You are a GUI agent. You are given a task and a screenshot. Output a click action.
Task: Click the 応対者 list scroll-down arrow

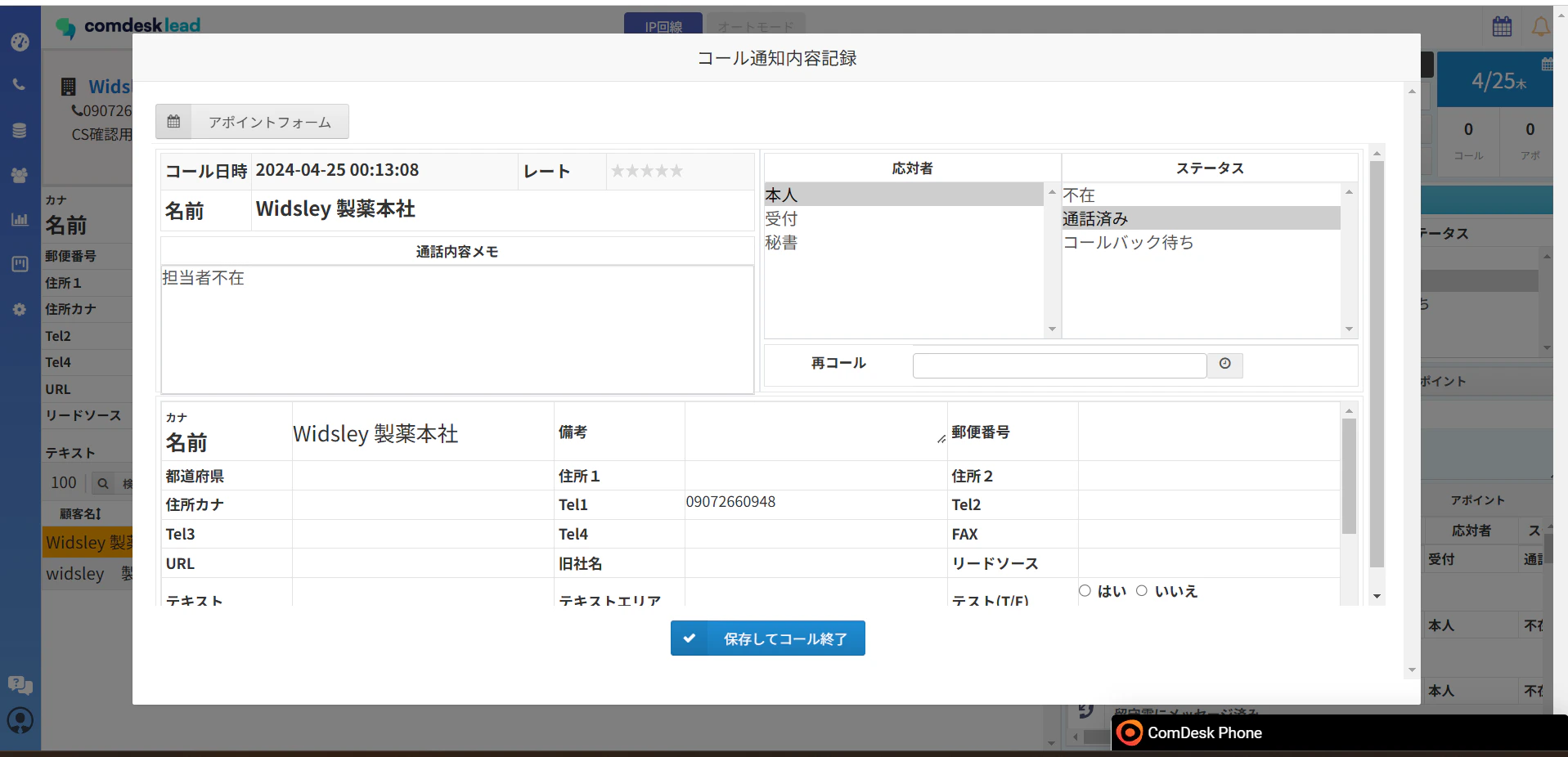point(1052,329)
